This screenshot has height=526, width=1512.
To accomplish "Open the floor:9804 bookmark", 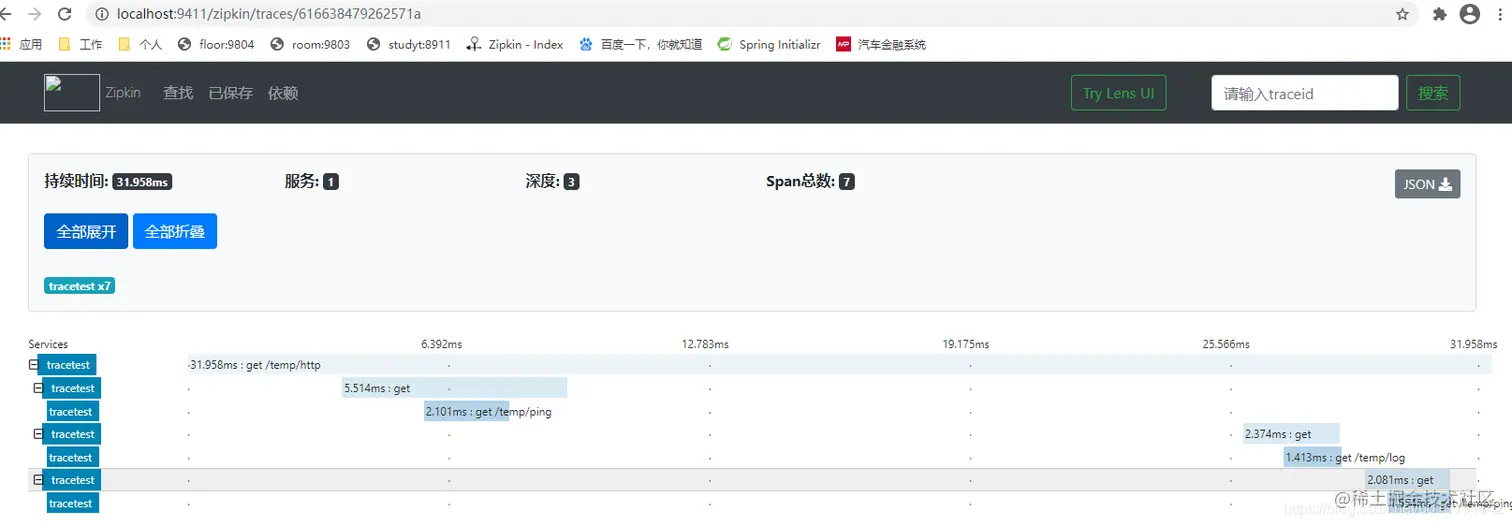I will click(216, 44).
